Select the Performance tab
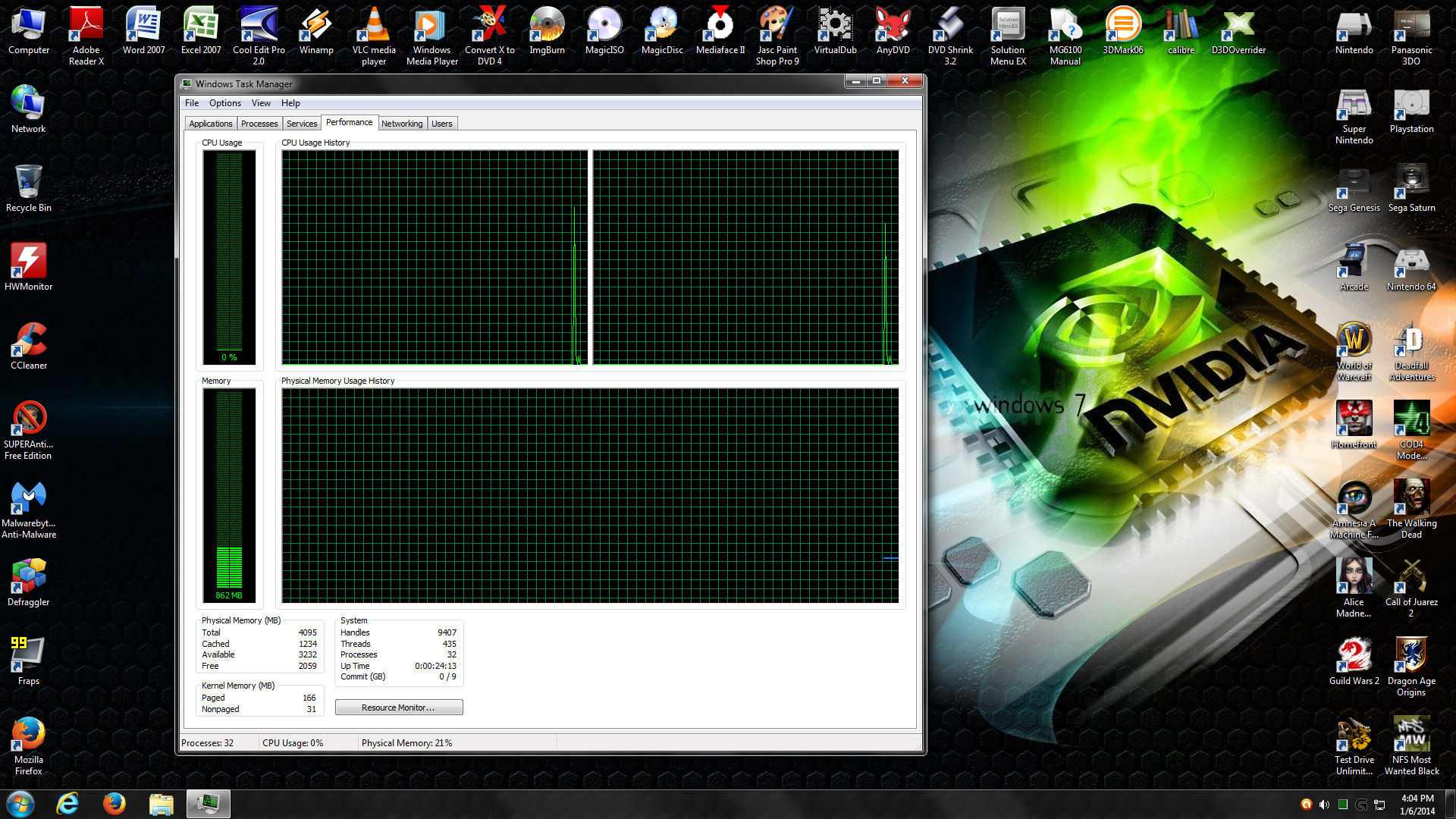 pos(350,122)
